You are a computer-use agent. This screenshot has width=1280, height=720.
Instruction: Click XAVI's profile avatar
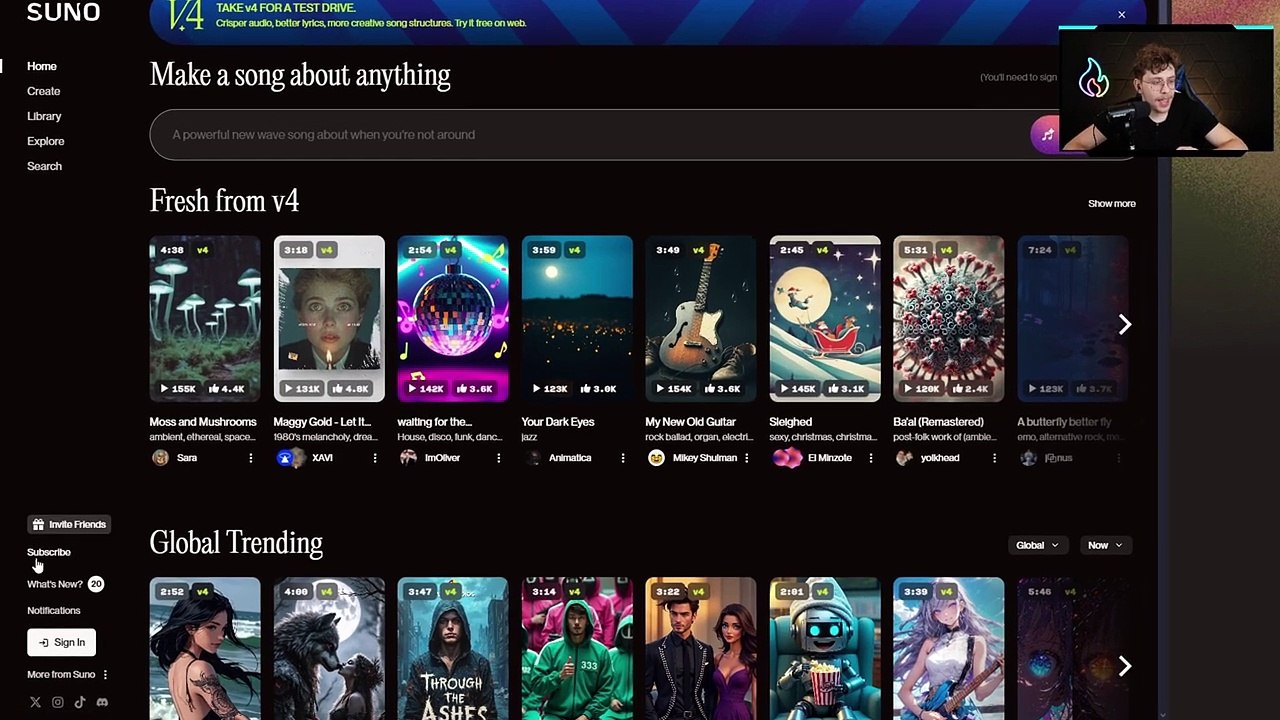tap(285, 458)
